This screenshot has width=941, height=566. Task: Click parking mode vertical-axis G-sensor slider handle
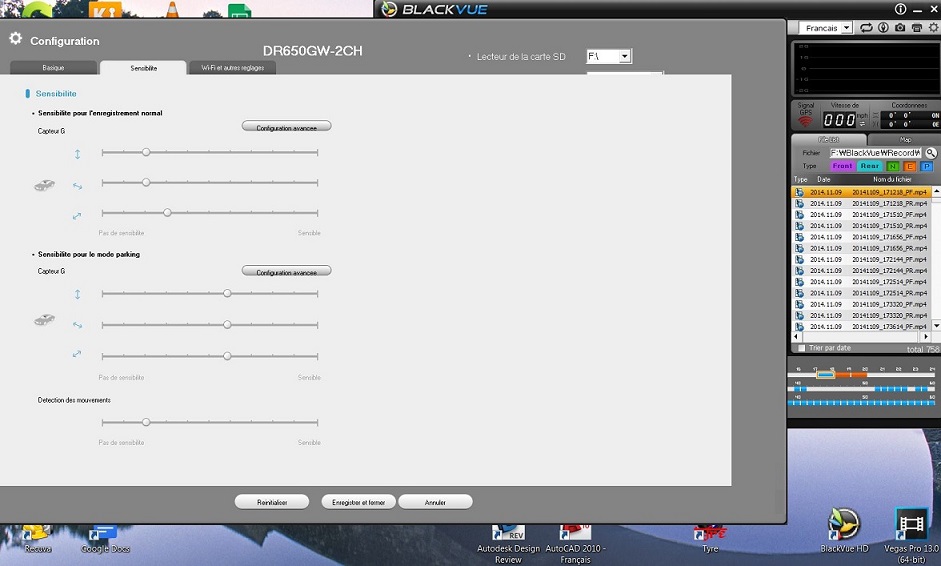click(227, 294)
